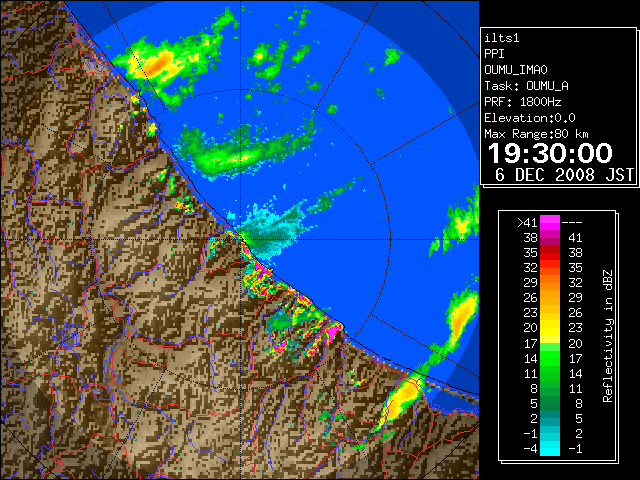Click the '41' label right of color bar

pos(575,238)
